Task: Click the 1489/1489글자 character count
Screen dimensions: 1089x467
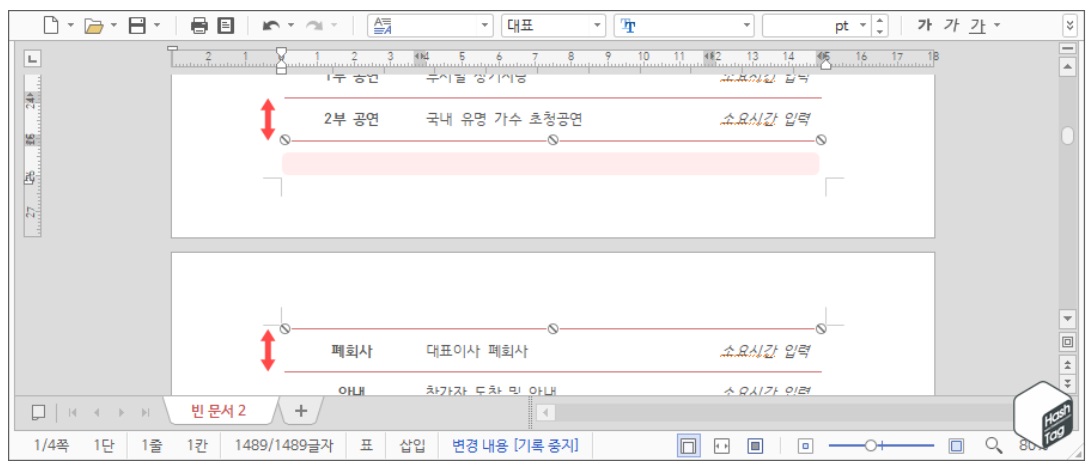Action: coord(283,445)
